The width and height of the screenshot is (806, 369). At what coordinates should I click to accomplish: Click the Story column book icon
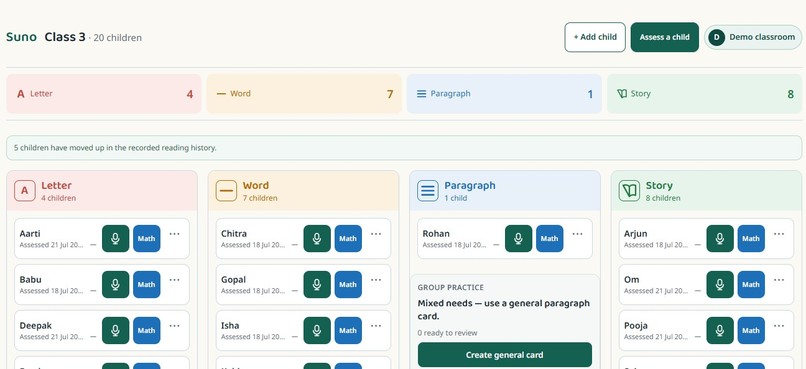pos(629,191)
